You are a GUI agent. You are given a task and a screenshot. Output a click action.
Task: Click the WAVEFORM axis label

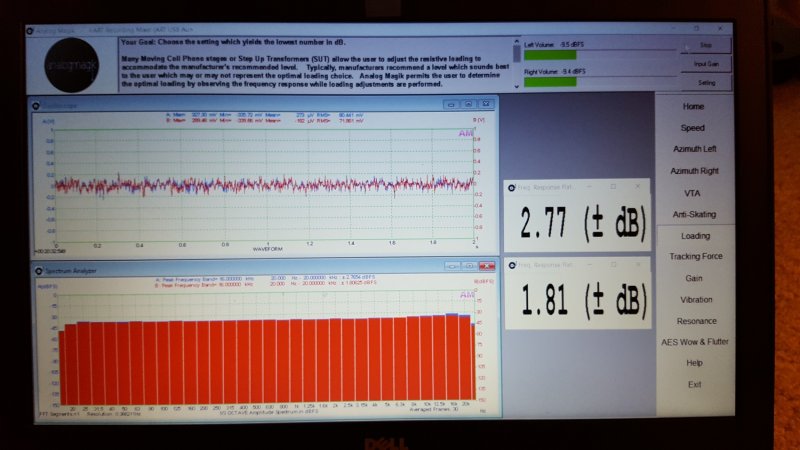[x=267, y=249]
